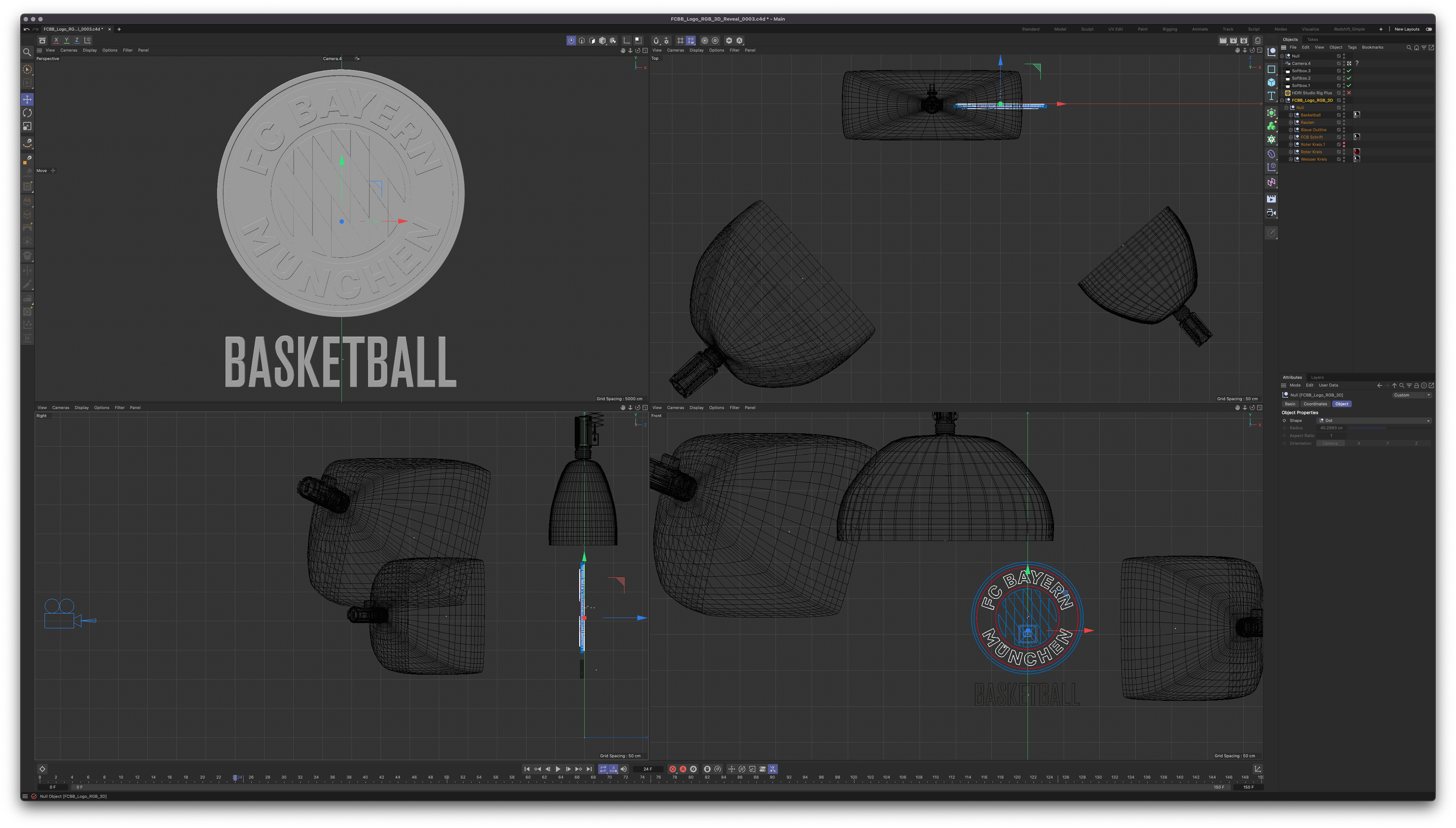Click the current frame field 24 F
This screenshot has height=828, width=1456.
pos(648,769)
